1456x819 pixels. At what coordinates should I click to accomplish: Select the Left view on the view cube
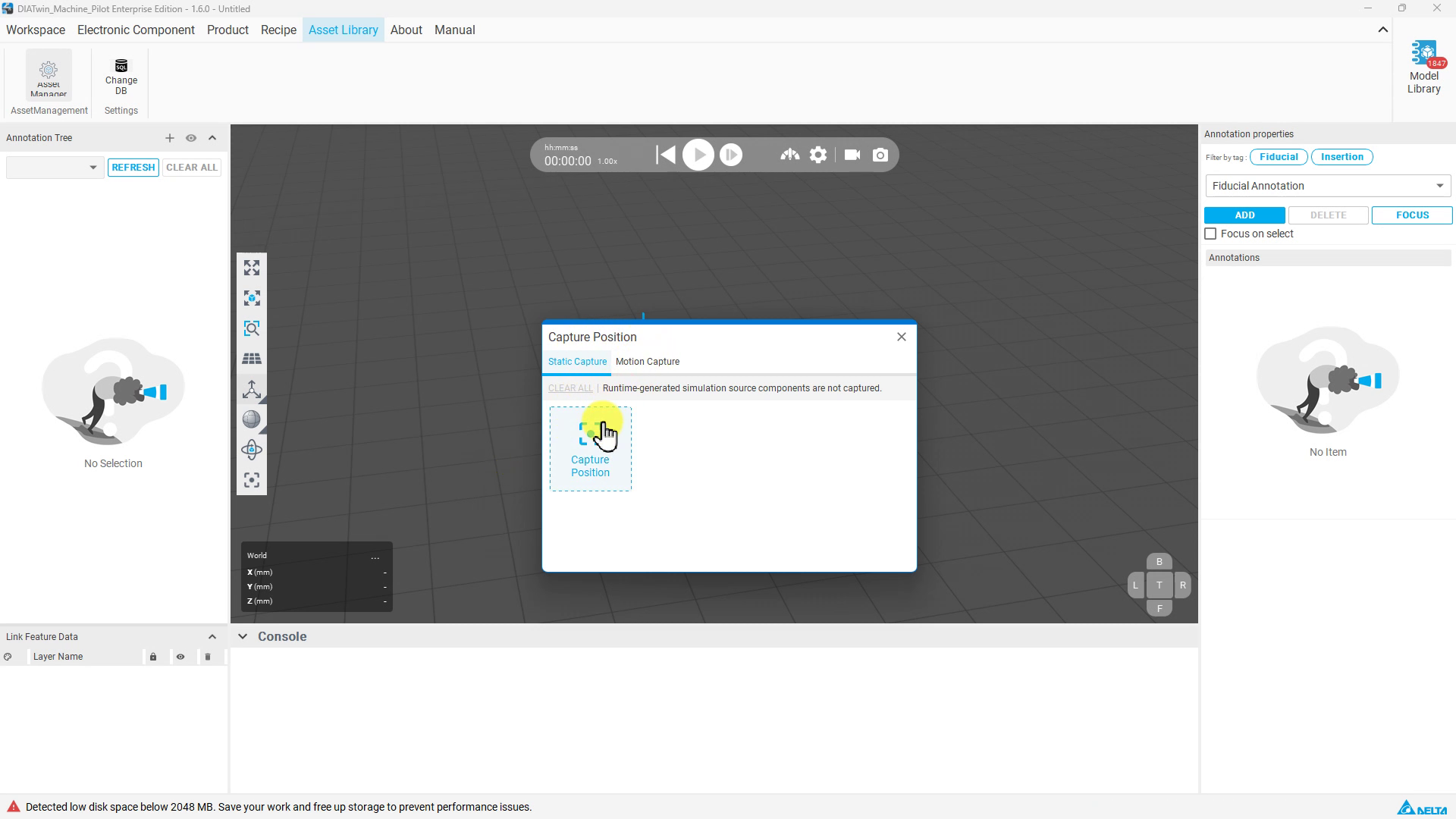[x=1135, y=585]
